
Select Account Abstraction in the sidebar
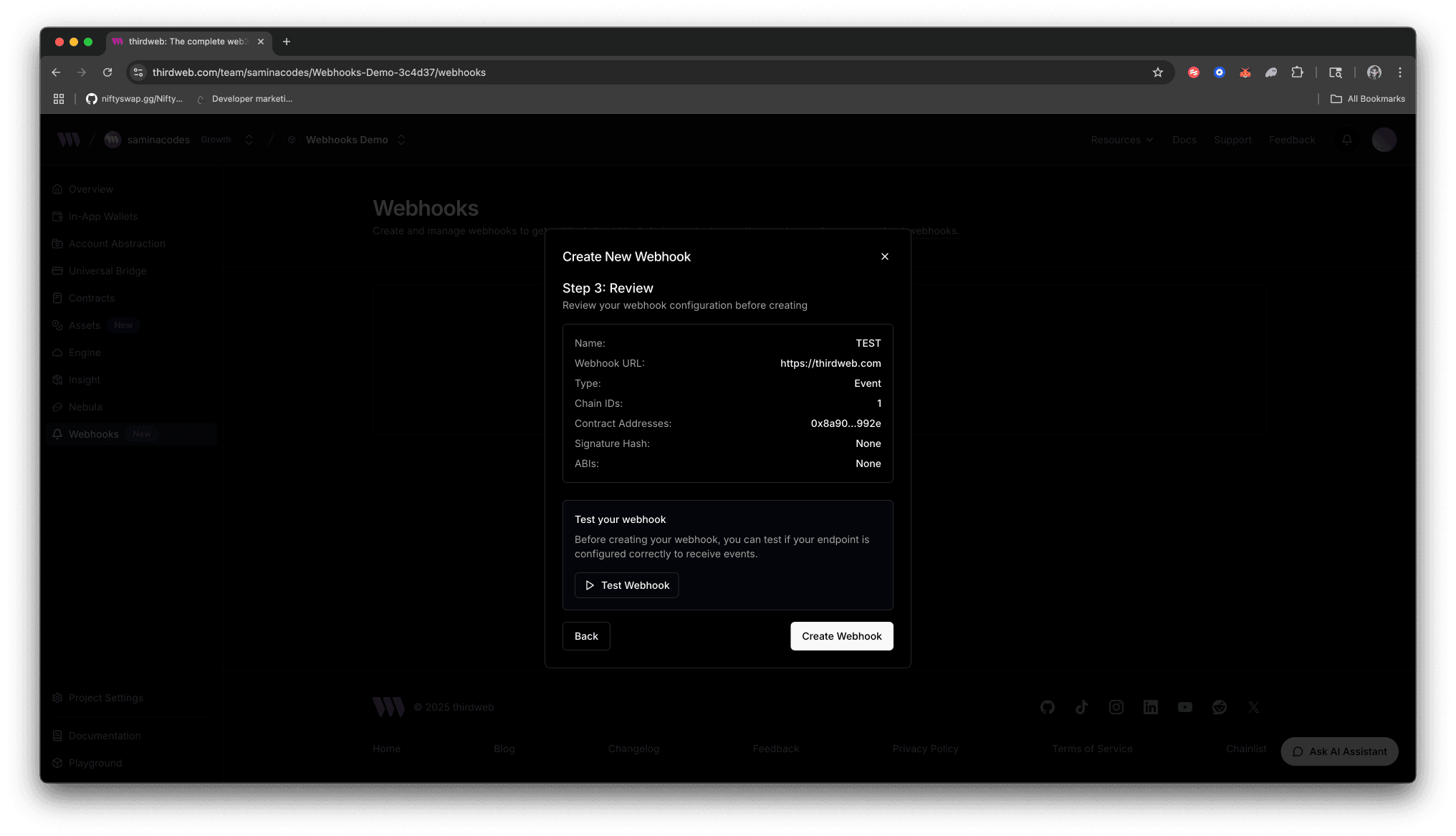[x=117, y=243]
